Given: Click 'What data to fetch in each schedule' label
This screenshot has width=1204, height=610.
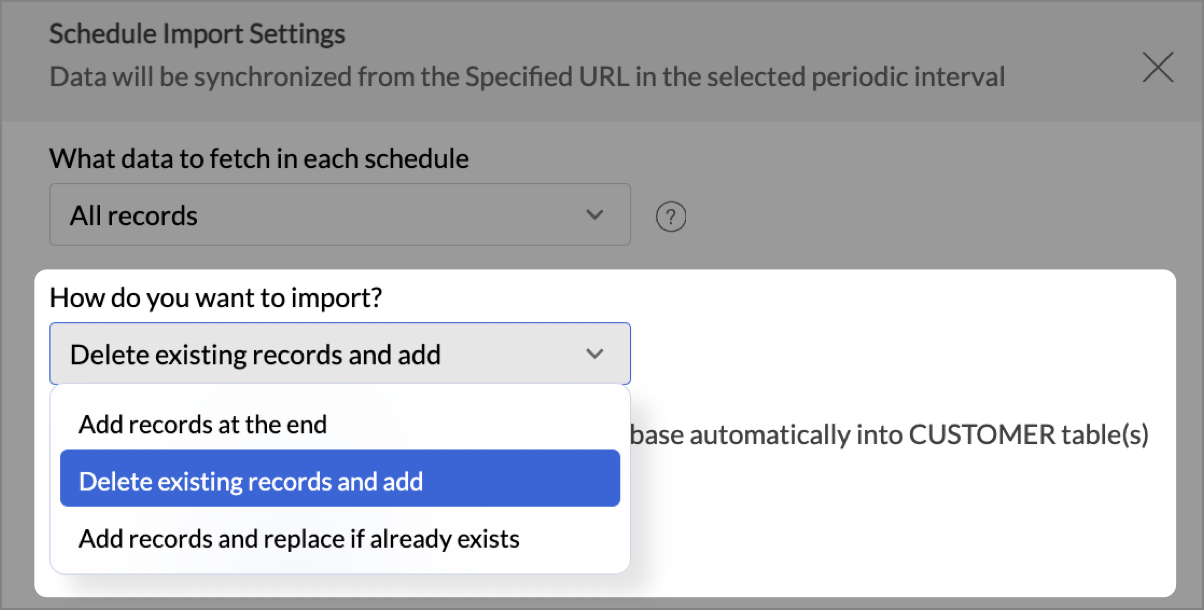Looking at the screenshot, I should point(259,158).
